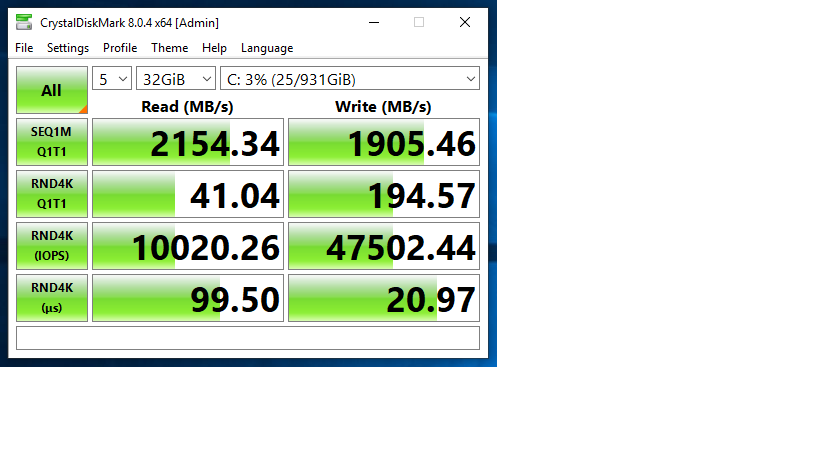Image resolution: width=819 pixels, height=460 pixels.
Task: Close the CrystalDiskMark window
Action: [x=465, y=22]
